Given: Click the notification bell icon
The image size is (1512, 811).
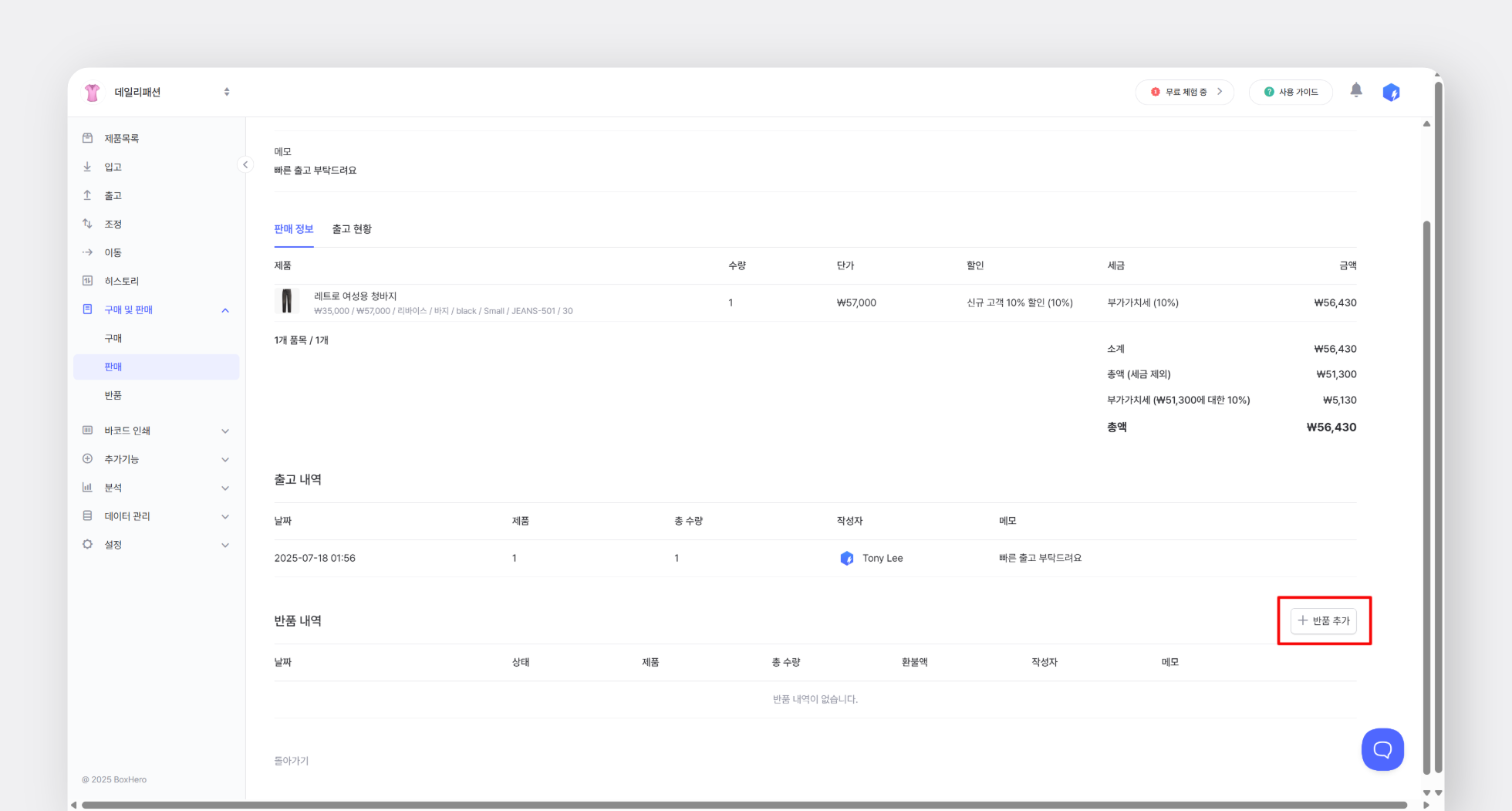Looking at the screenshot, I should click(x=1355, y=91).
